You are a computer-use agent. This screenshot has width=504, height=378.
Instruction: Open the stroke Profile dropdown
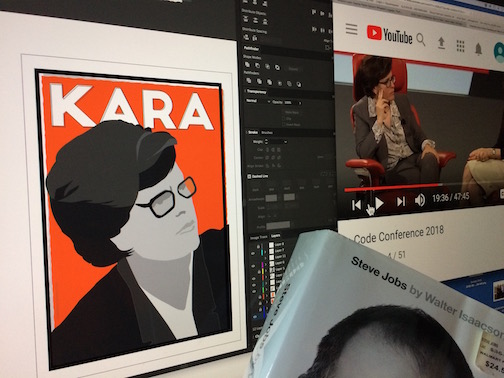(278, 225)
